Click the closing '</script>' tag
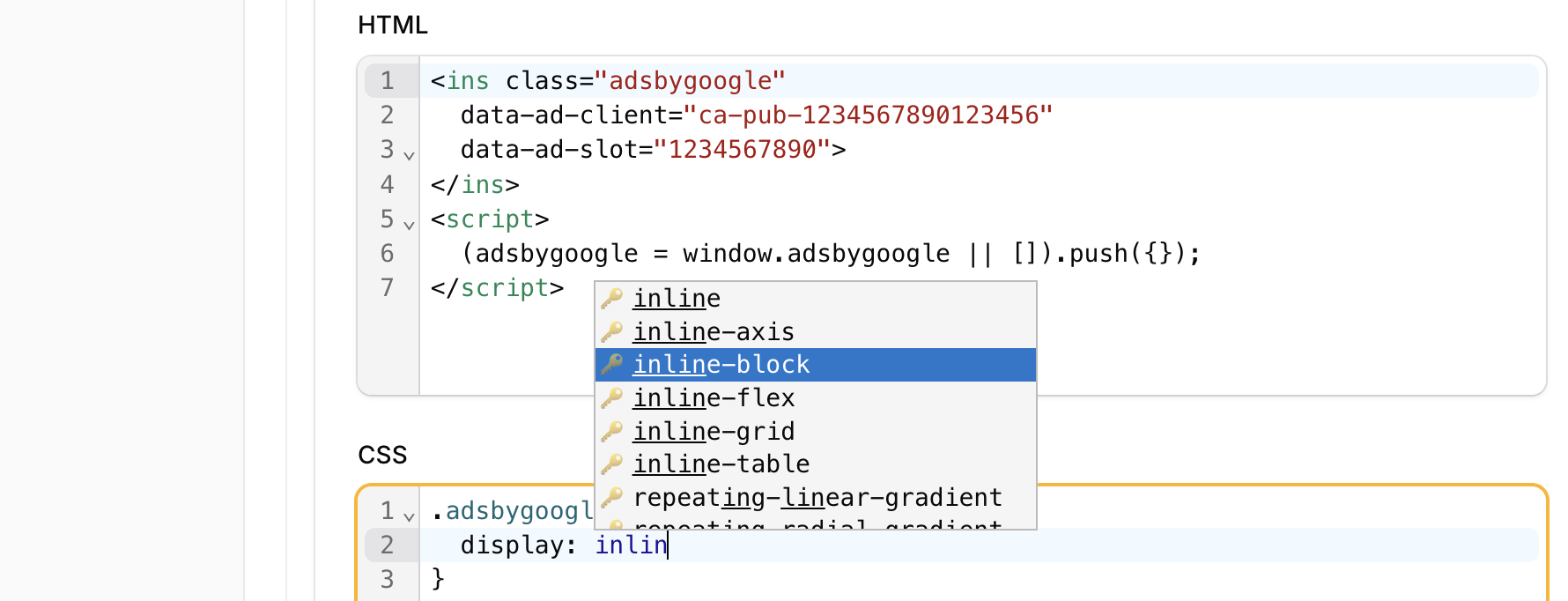The image size is (1568, 601). [497, 288]
